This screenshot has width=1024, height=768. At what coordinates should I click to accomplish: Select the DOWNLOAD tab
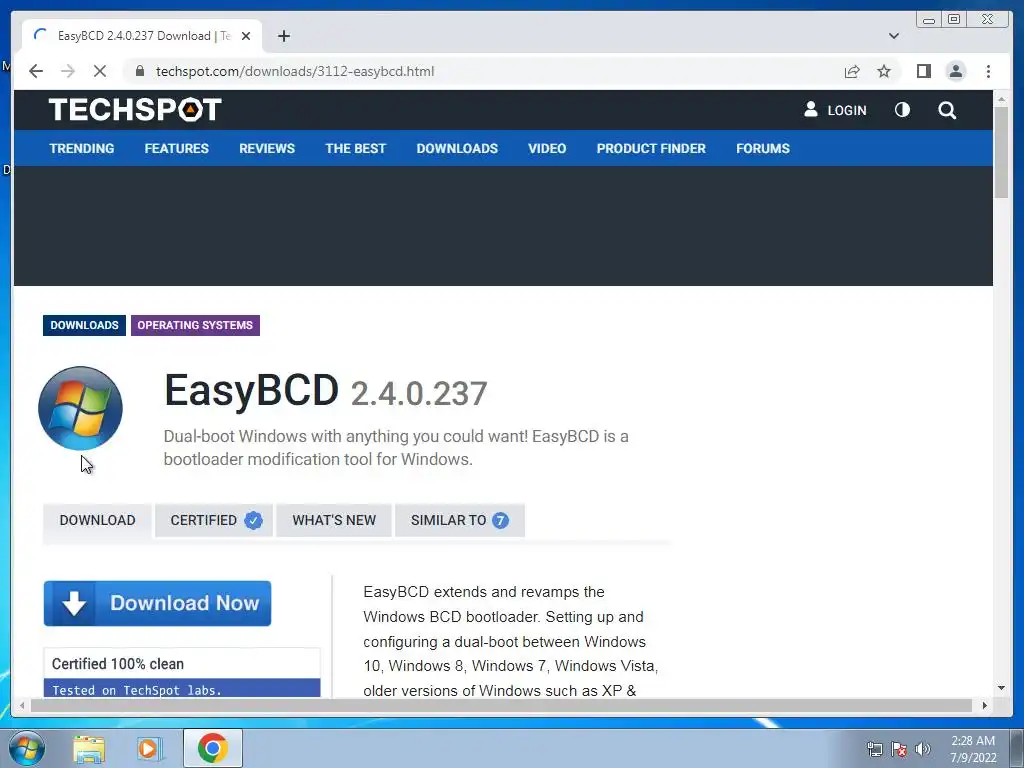[x=97, y=520]
